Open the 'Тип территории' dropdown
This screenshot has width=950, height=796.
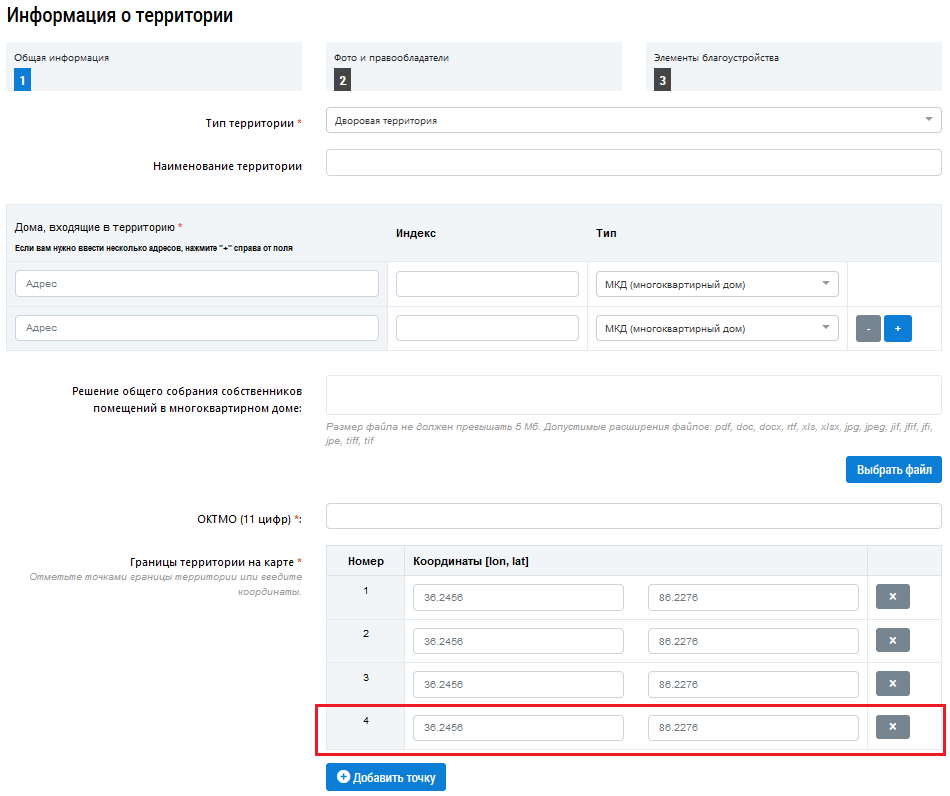633,120
